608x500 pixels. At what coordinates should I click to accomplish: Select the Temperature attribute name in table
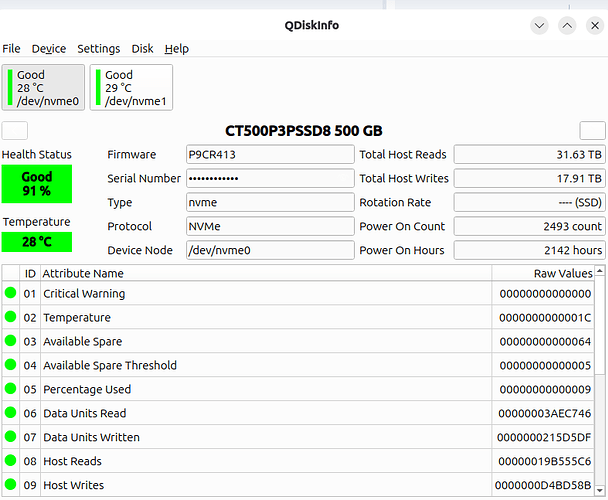[x=77, y=318]
